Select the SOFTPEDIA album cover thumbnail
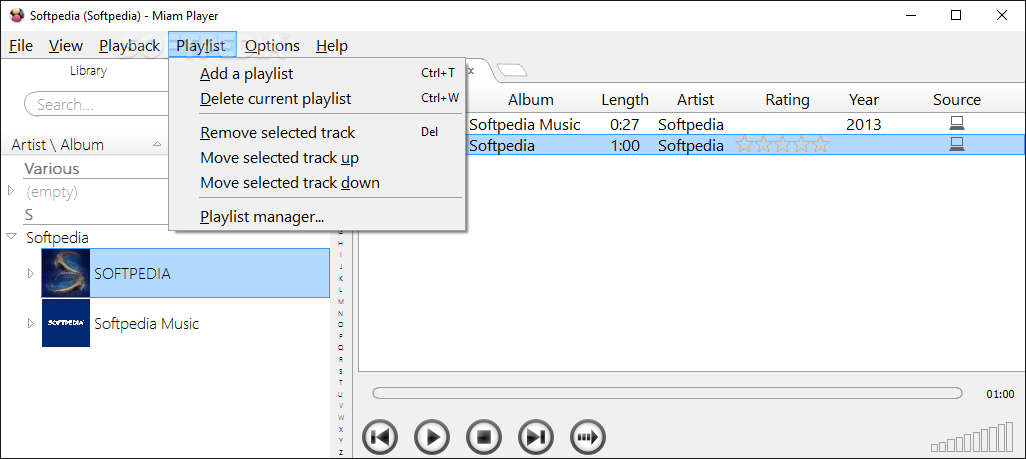 (65, 273)
